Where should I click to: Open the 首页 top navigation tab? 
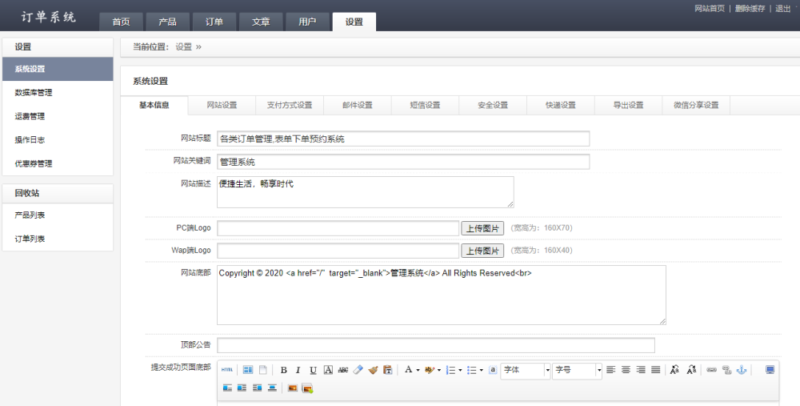click(x=121, y=22)
